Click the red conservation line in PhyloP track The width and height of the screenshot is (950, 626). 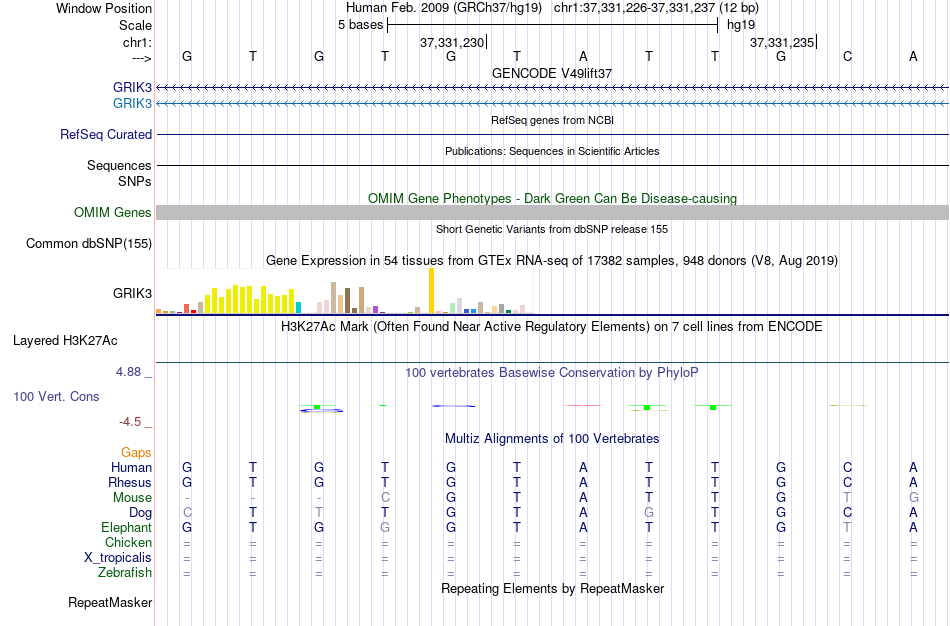(x=582, y=405)
